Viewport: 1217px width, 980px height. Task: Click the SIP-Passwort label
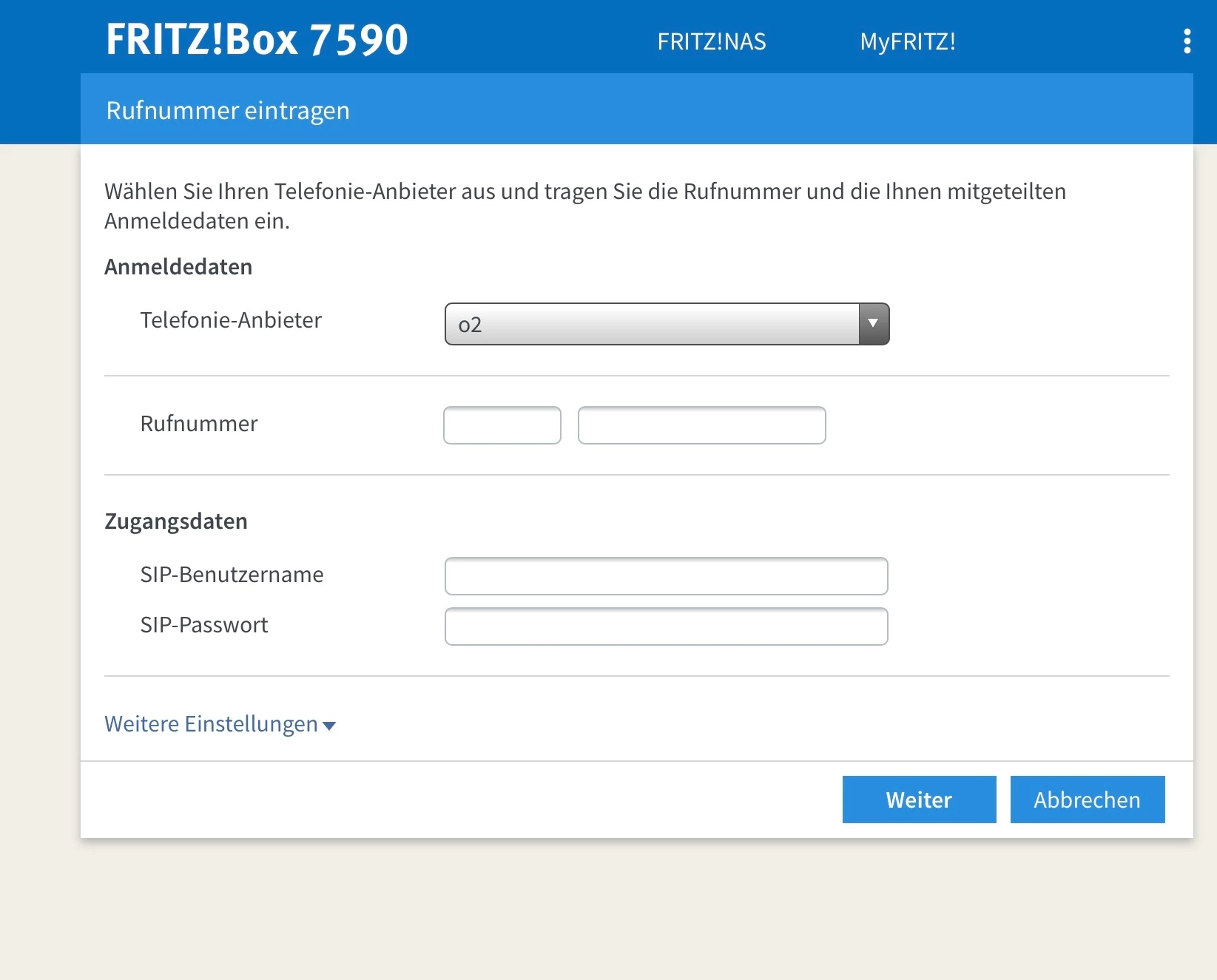[204, 625]
